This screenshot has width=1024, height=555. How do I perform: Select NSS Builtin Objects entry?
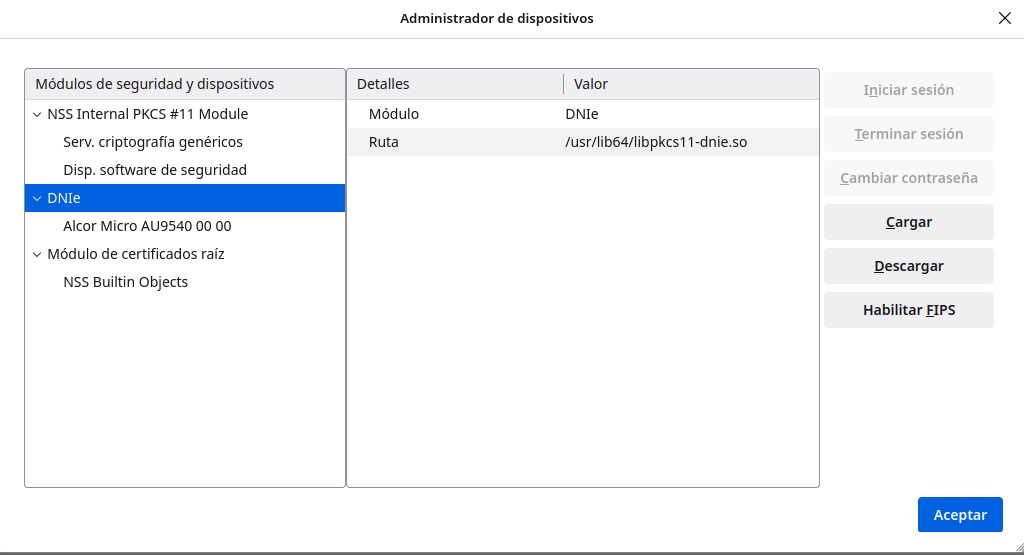click(x=126, y=282)
